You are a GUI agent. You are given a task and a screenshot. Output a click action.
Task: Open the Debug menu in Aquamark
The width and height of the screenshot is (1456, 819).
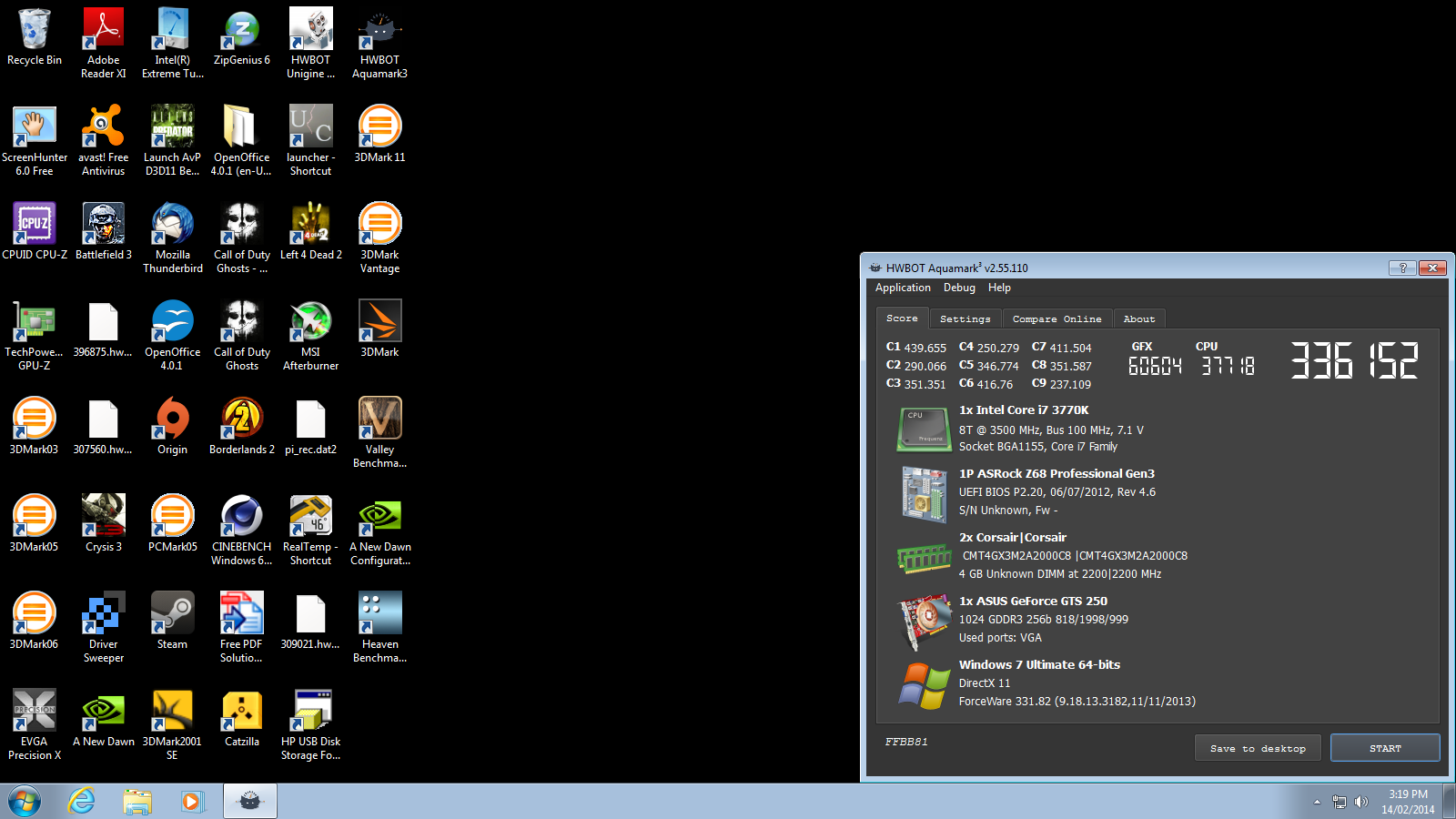point(959,288)
